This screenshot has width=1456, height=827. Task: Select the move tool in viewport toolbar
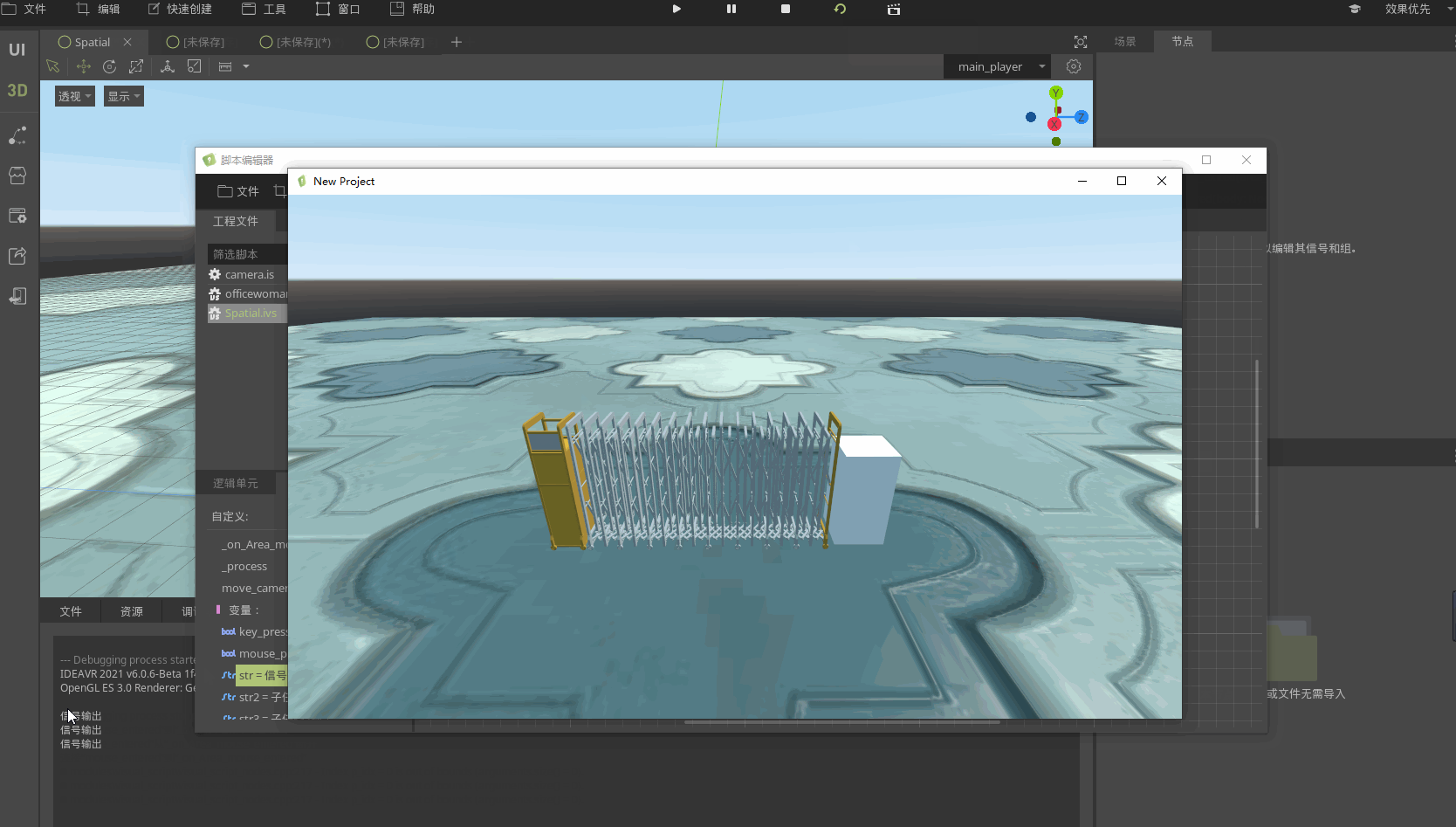(84, 66)
